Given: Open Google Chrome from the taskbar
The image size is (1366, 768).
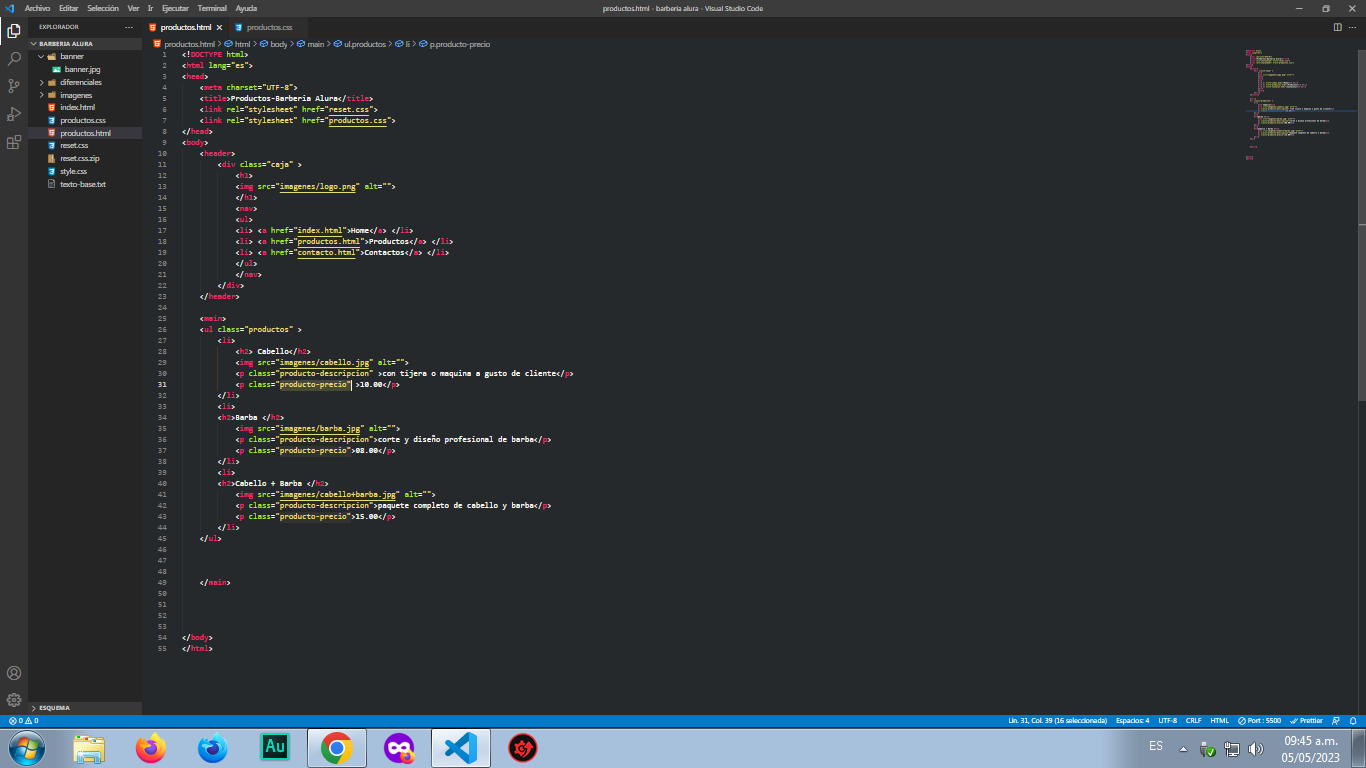Looking at the screenshot, I should point(336,747).
